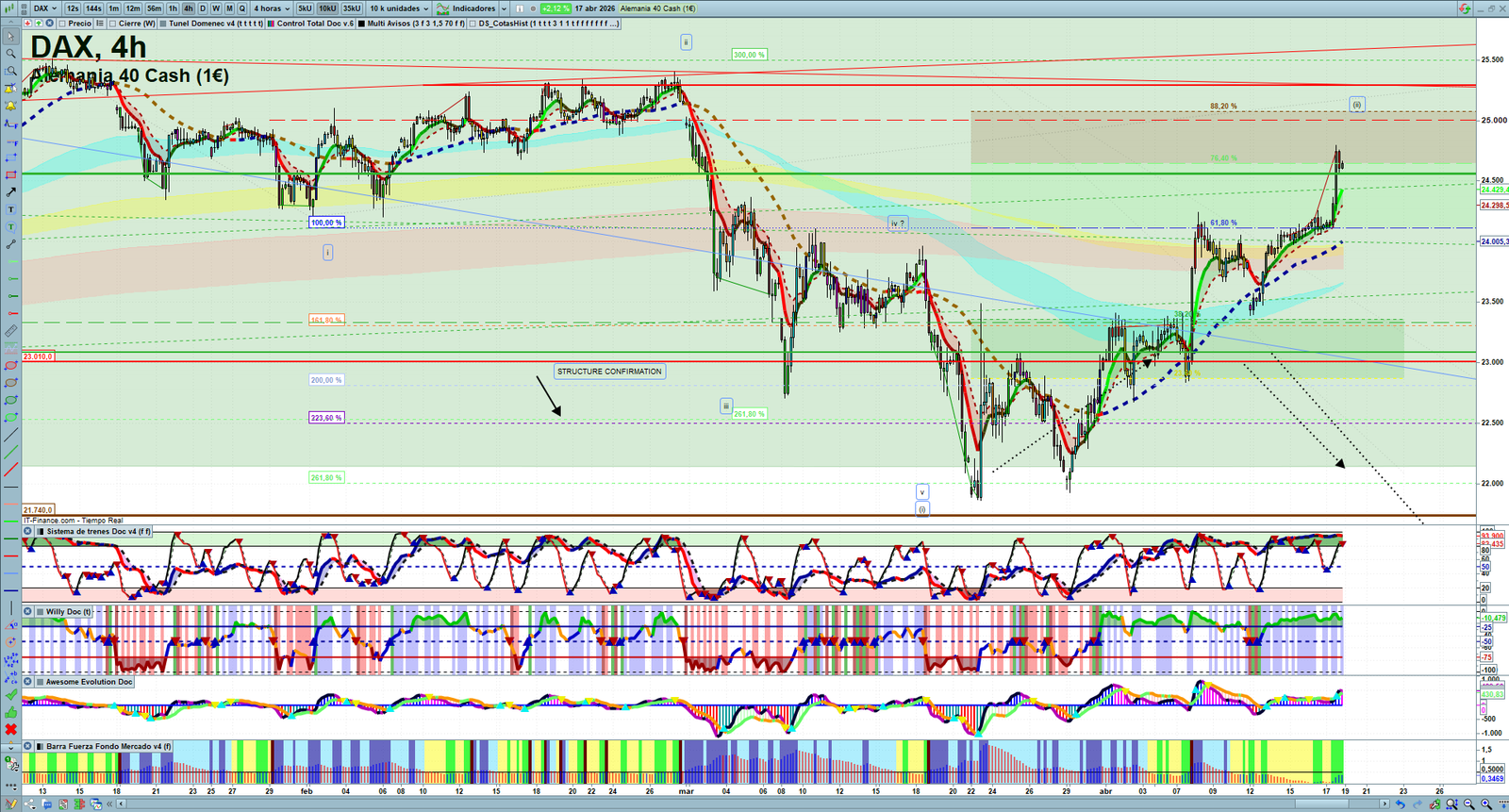Switch to the 1h timeframe

173,8
